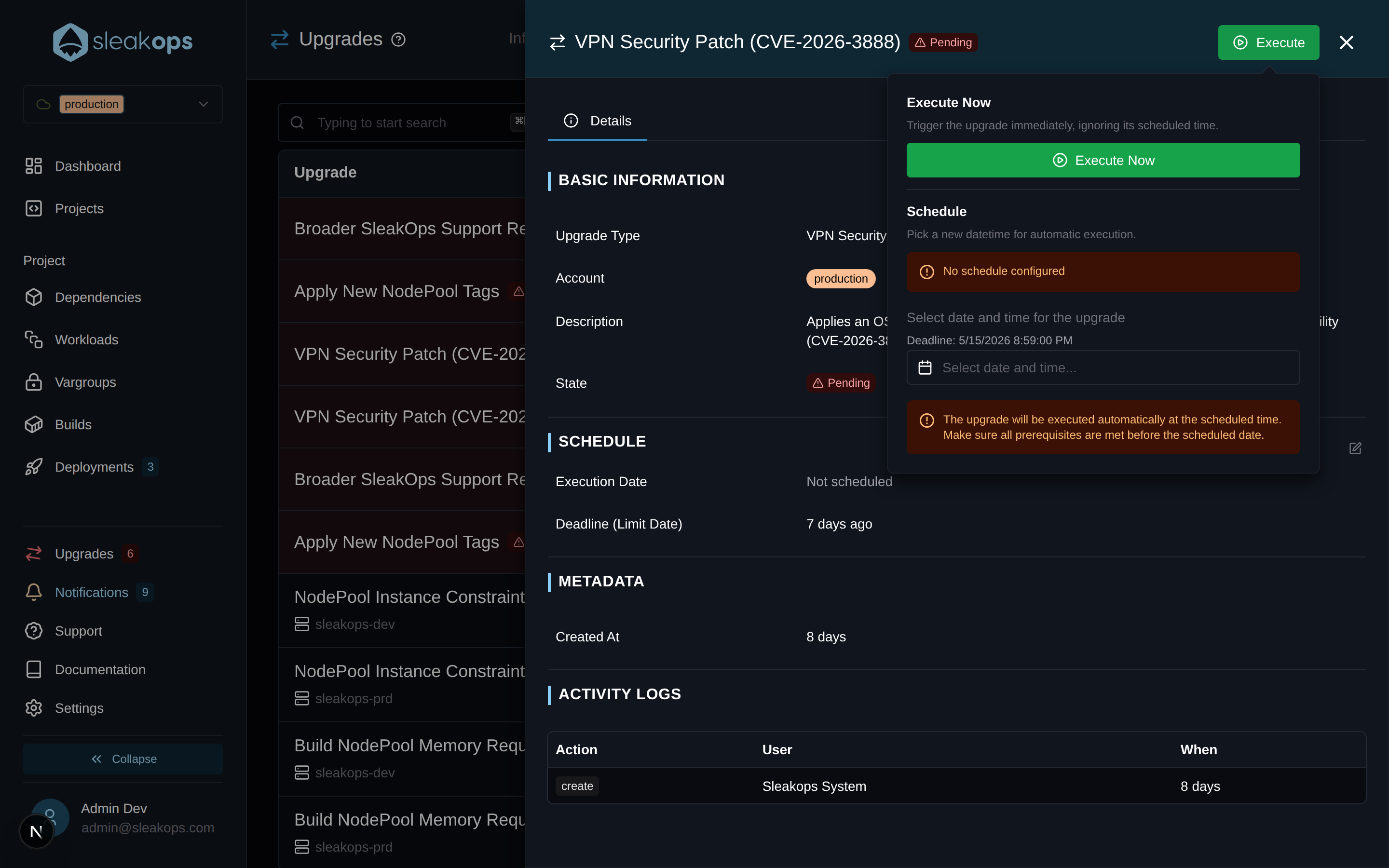Click the Projects code icon
Viewport: 1389px width, 868px height.
pos(34,208)
